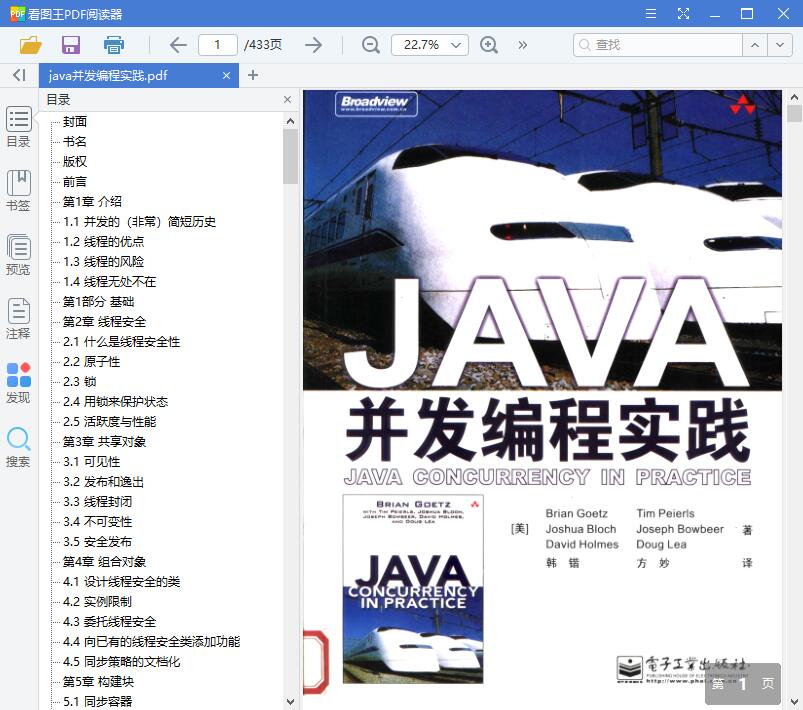Screen dimensions: 803x710
Task: Select 4.3 委托线程安全 outline entry
Action: coord(110,621)
